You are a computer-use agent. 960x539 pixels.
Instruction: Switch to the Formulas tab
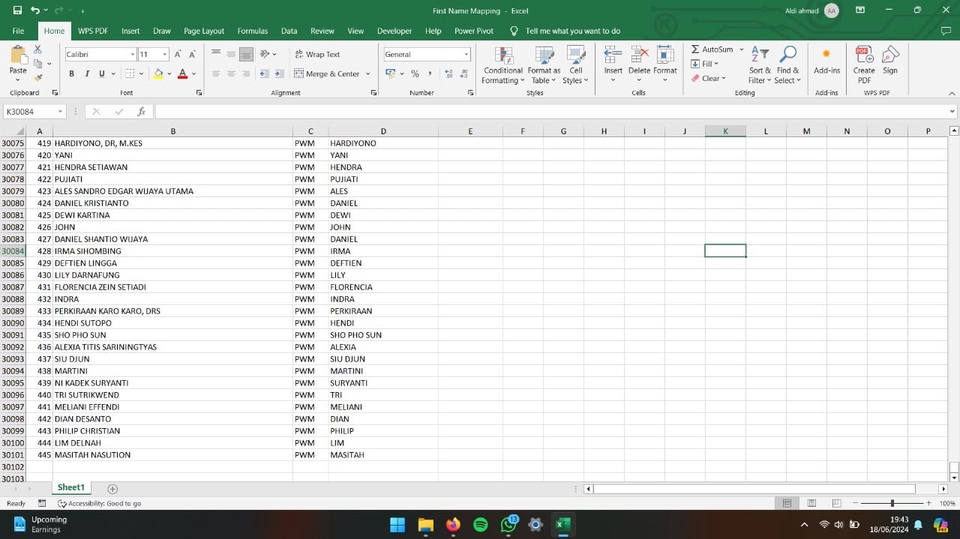252,31
